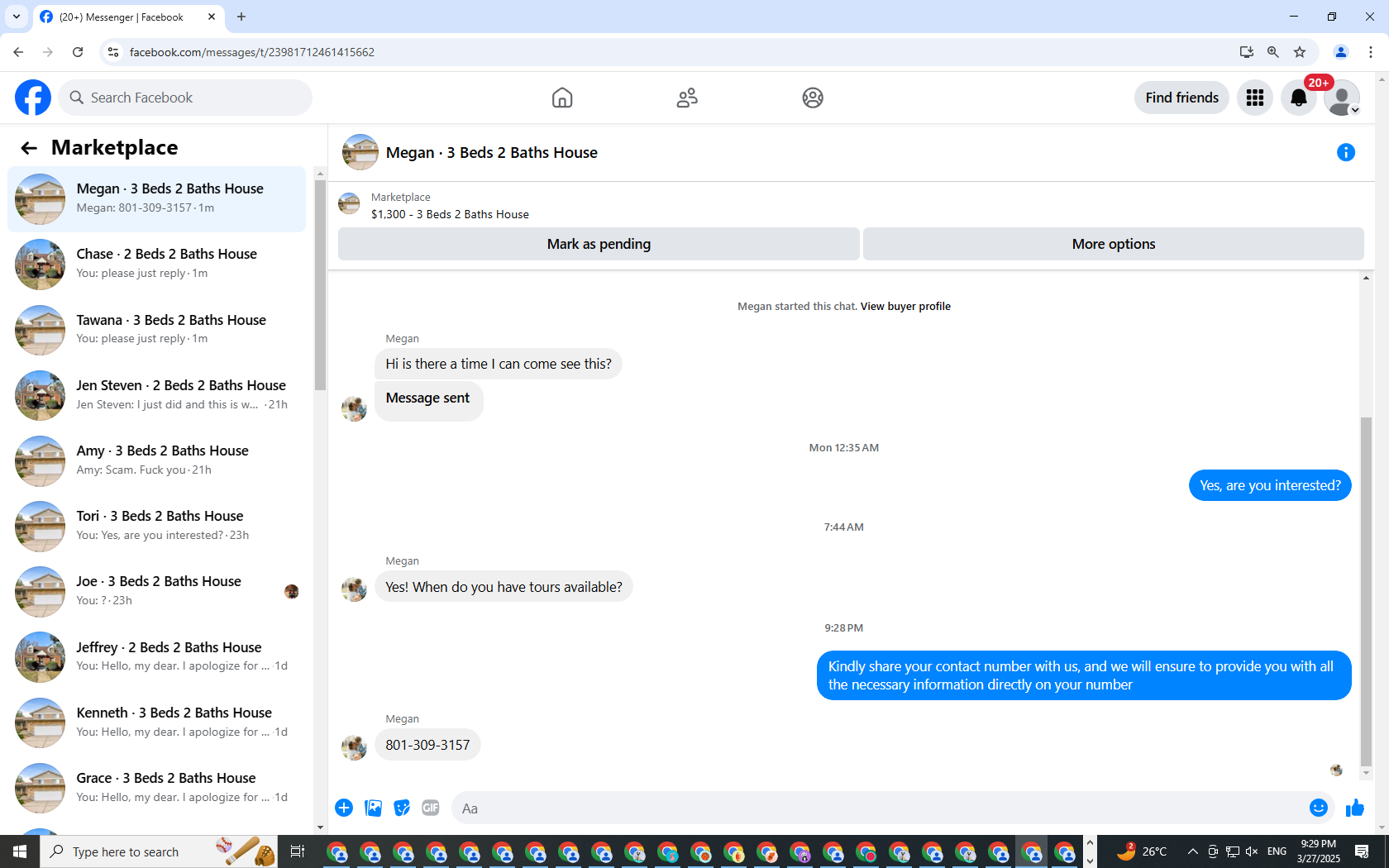Choose a sticker from the sticker icon
This screenshot has width=1389, height=868.
403,808
